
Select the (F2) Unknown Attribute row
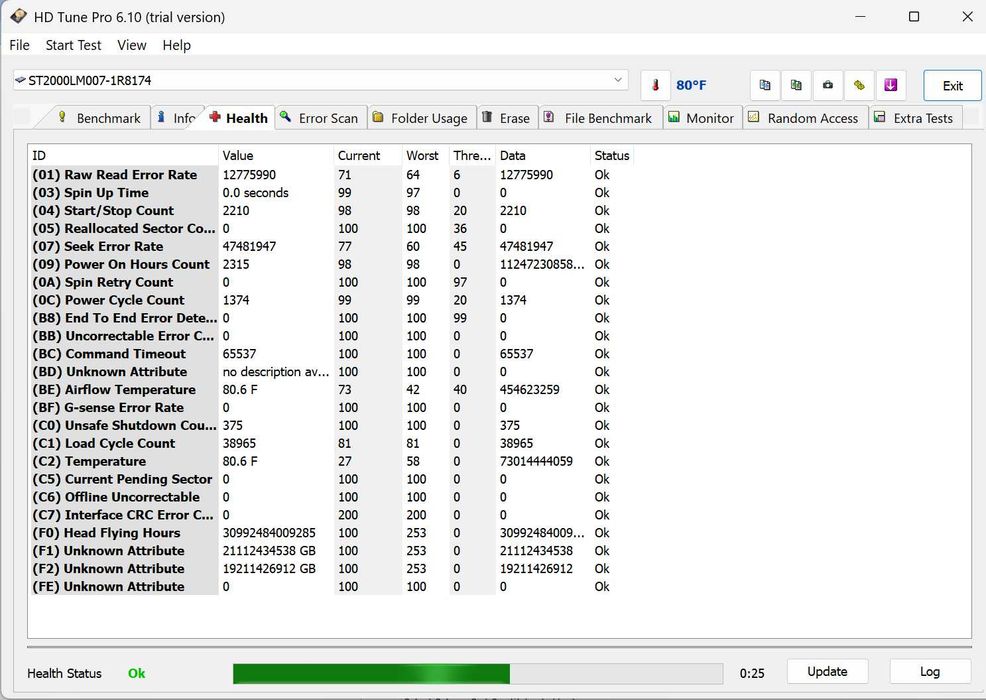click(331, 569)
